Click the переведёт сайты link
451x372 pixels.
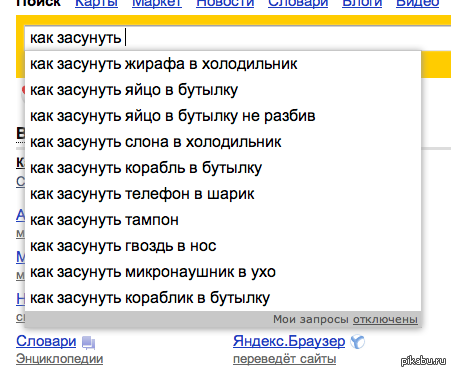284,359
